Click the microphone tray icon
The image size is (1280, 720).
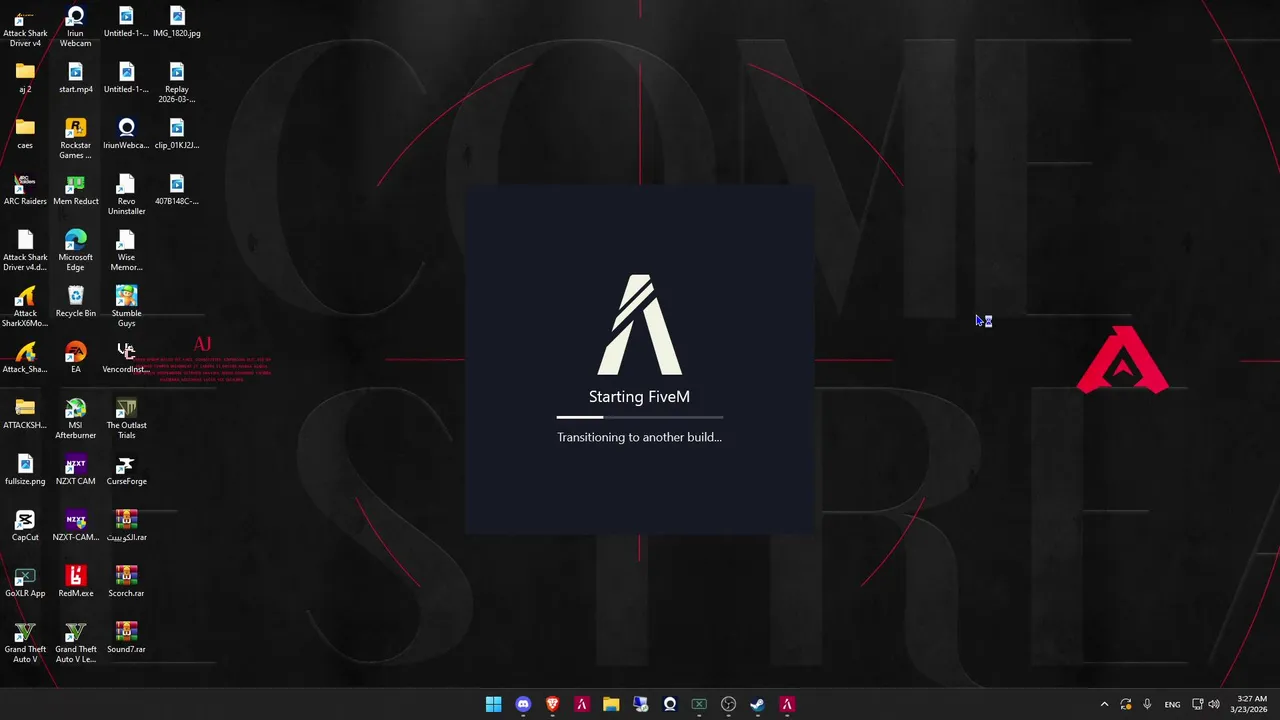pyautogui.click(x=1147, y=704)
